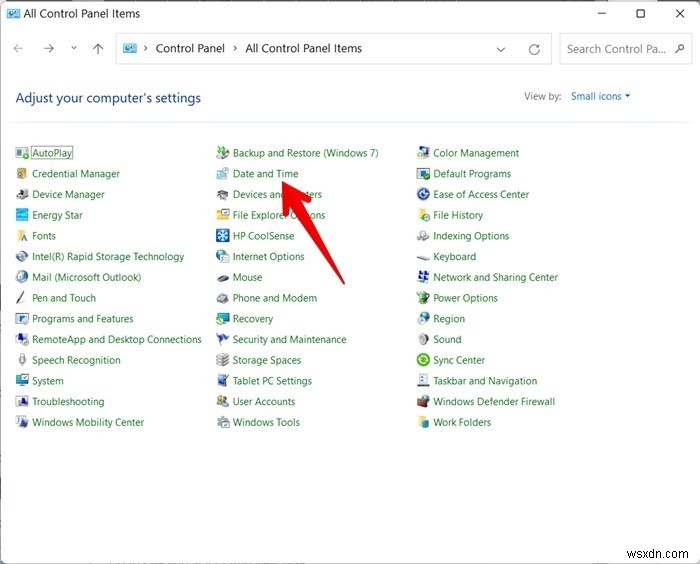Click the Network and Sharing Center icon
The height and width of the screenshot is (564, 700).
423,277
